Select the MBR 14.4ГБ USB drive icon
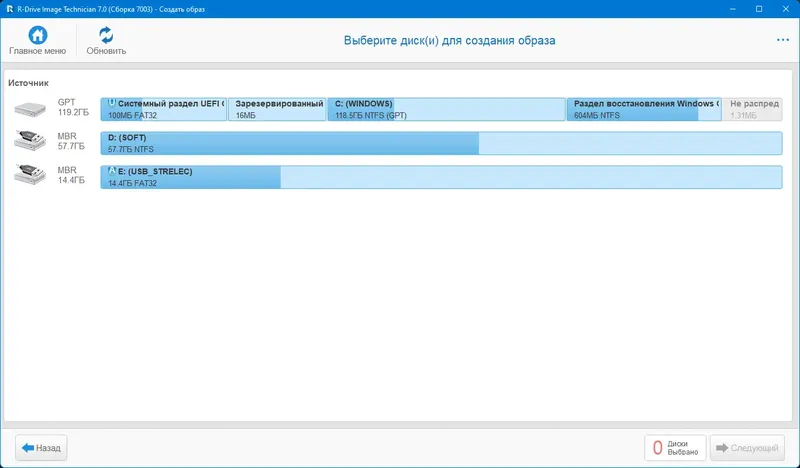This screenshot has height=468, width=800. coord(30,174)
